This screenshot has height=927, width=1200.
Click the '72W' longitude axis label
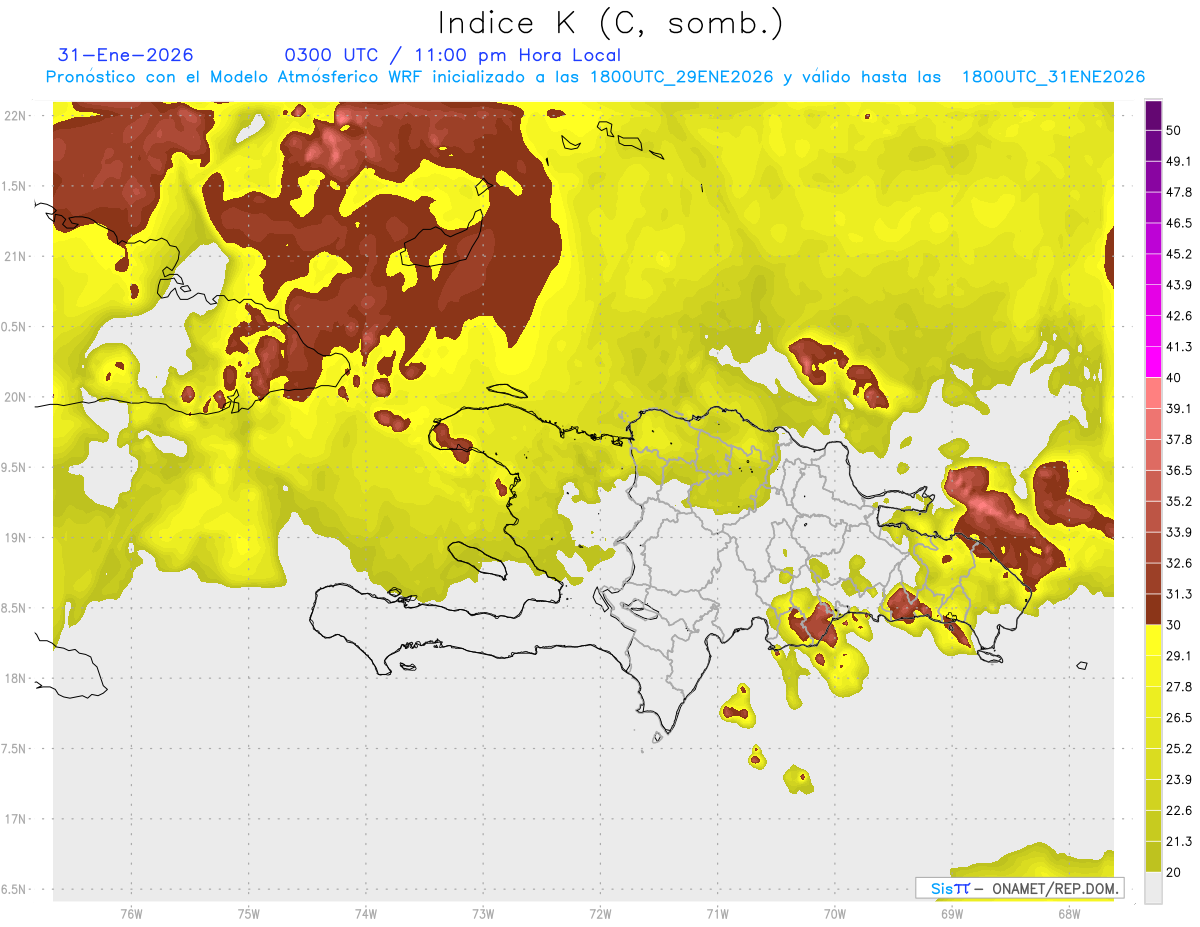(x=600, y=914)
